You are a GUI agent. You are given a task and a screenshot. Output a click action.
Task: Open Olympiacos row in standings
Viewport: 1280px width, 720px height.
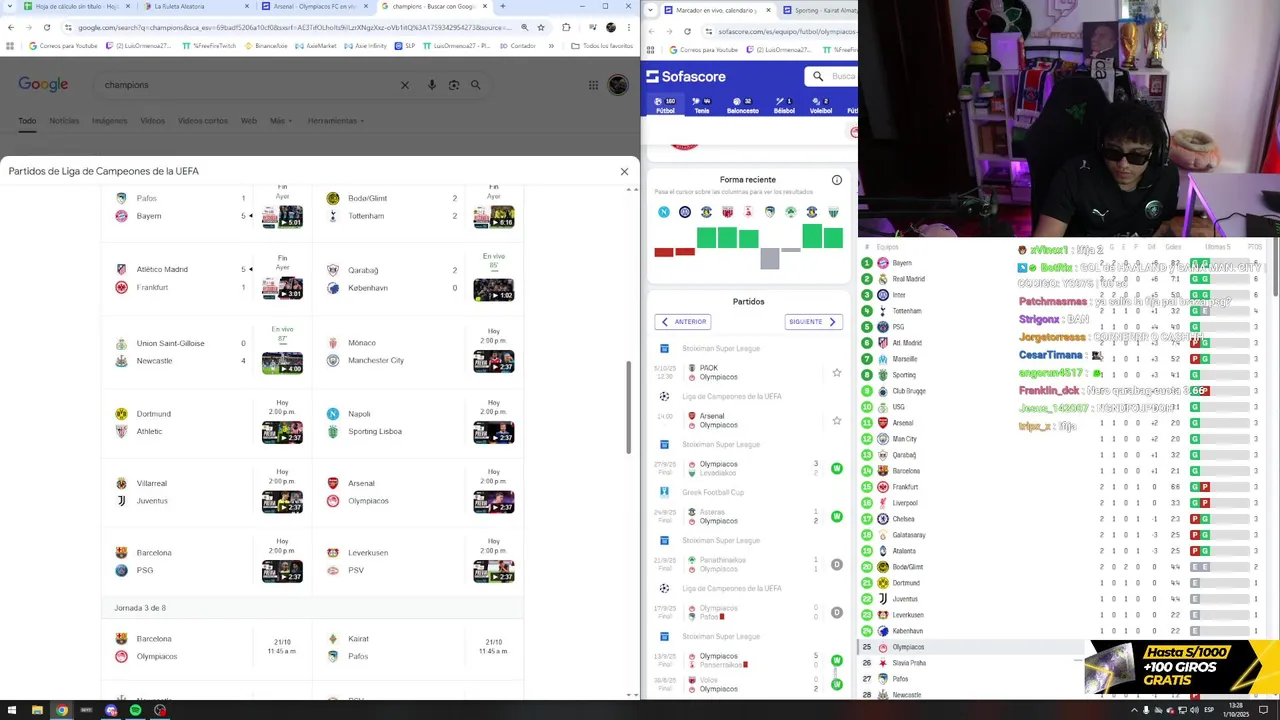970,647
